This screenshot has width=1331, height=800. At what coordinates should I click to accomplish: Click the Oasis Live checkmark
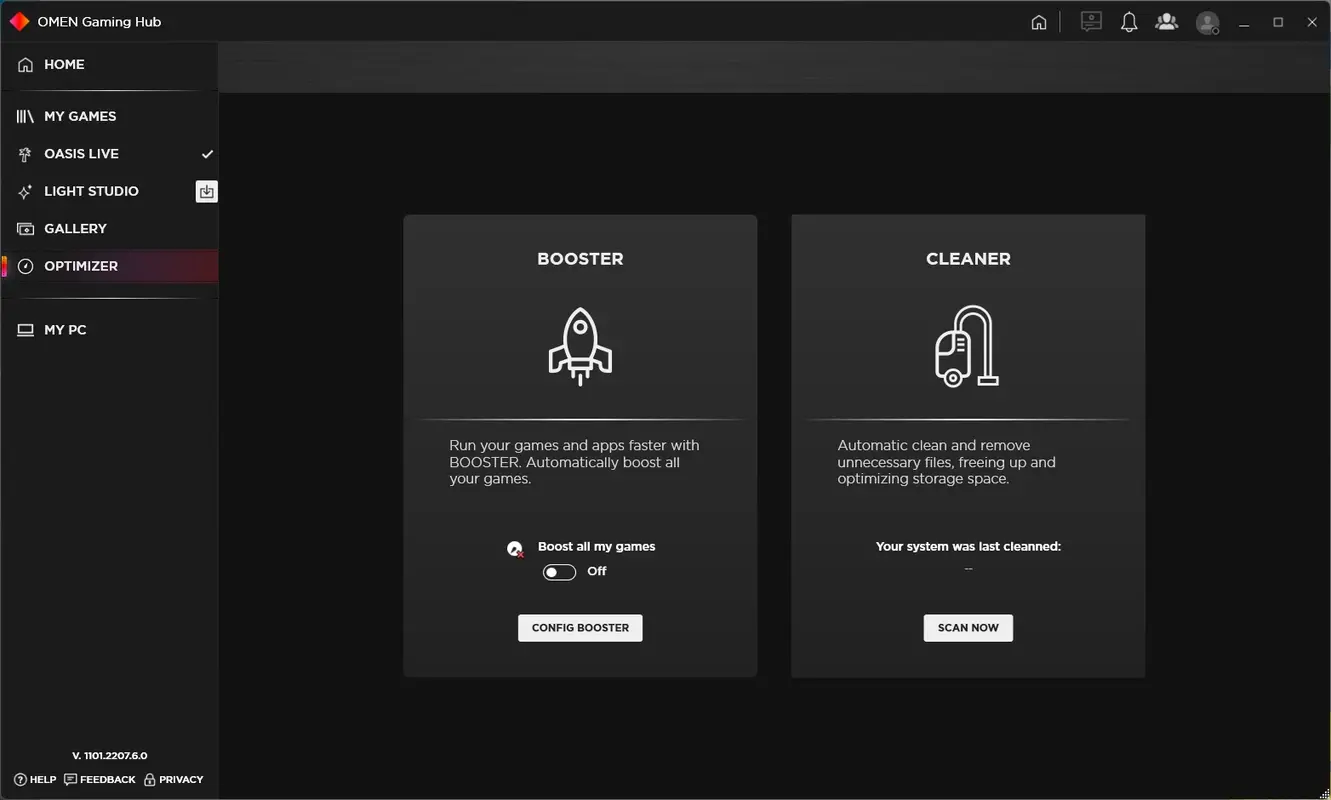(x=207, y=154)
